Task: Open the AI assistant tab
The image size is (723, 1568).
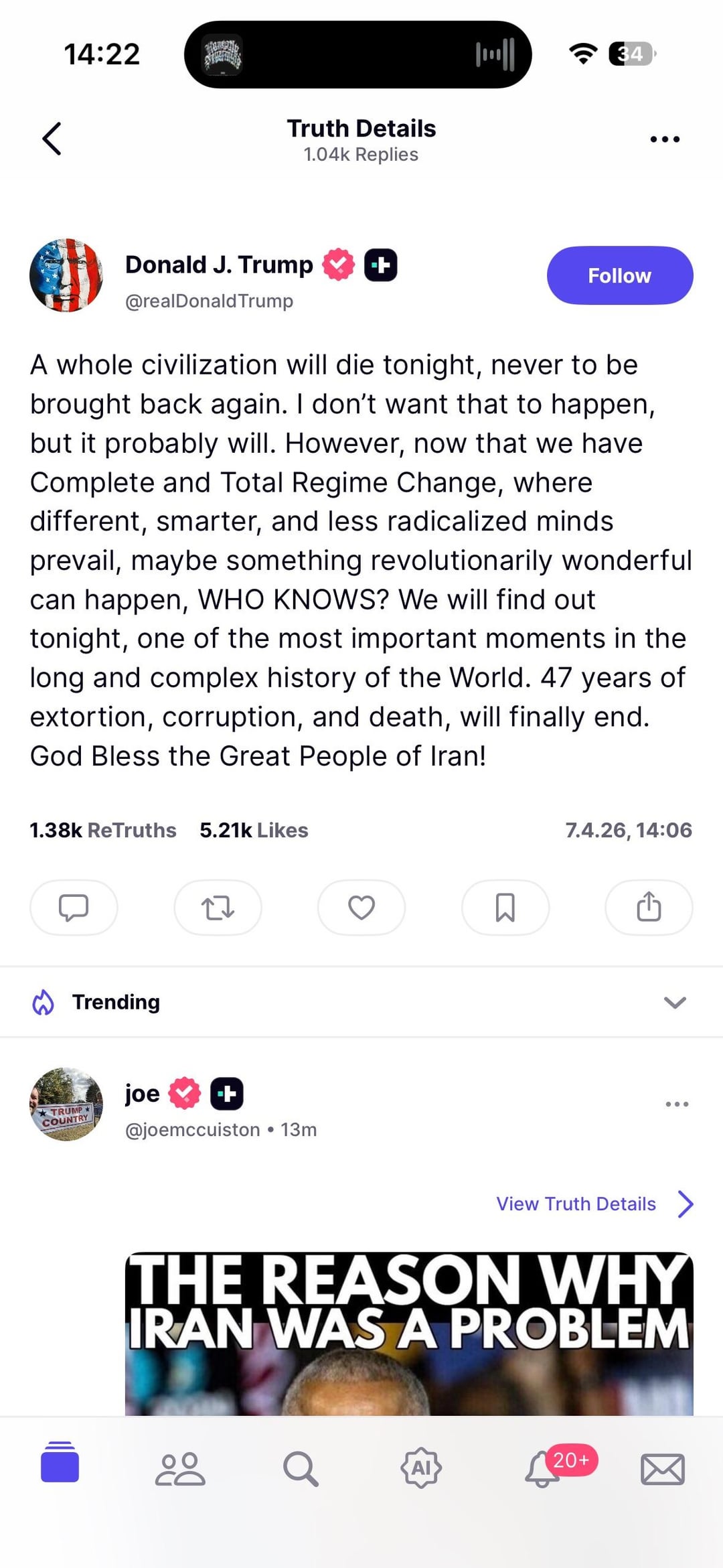Action: coord(421,1468)
